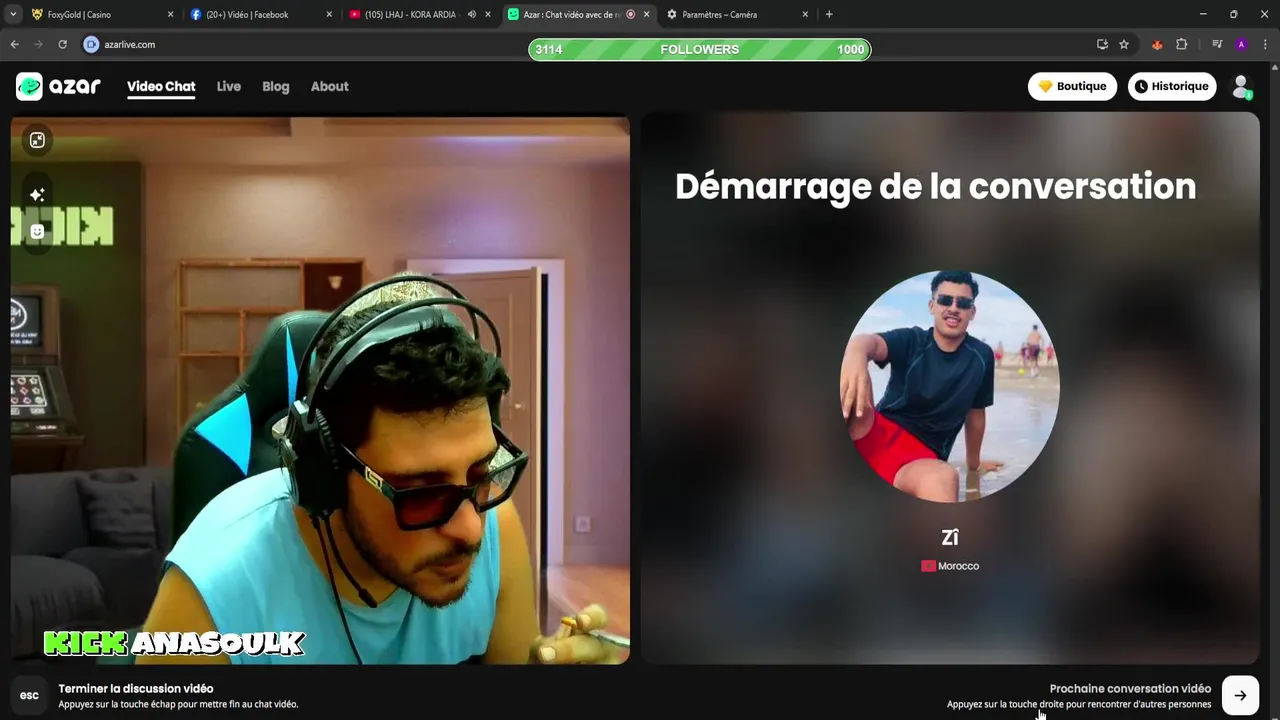Open the Extensions puzzle menu
The height and width of the screenshot is (720, 1280).
point(1182,44)
